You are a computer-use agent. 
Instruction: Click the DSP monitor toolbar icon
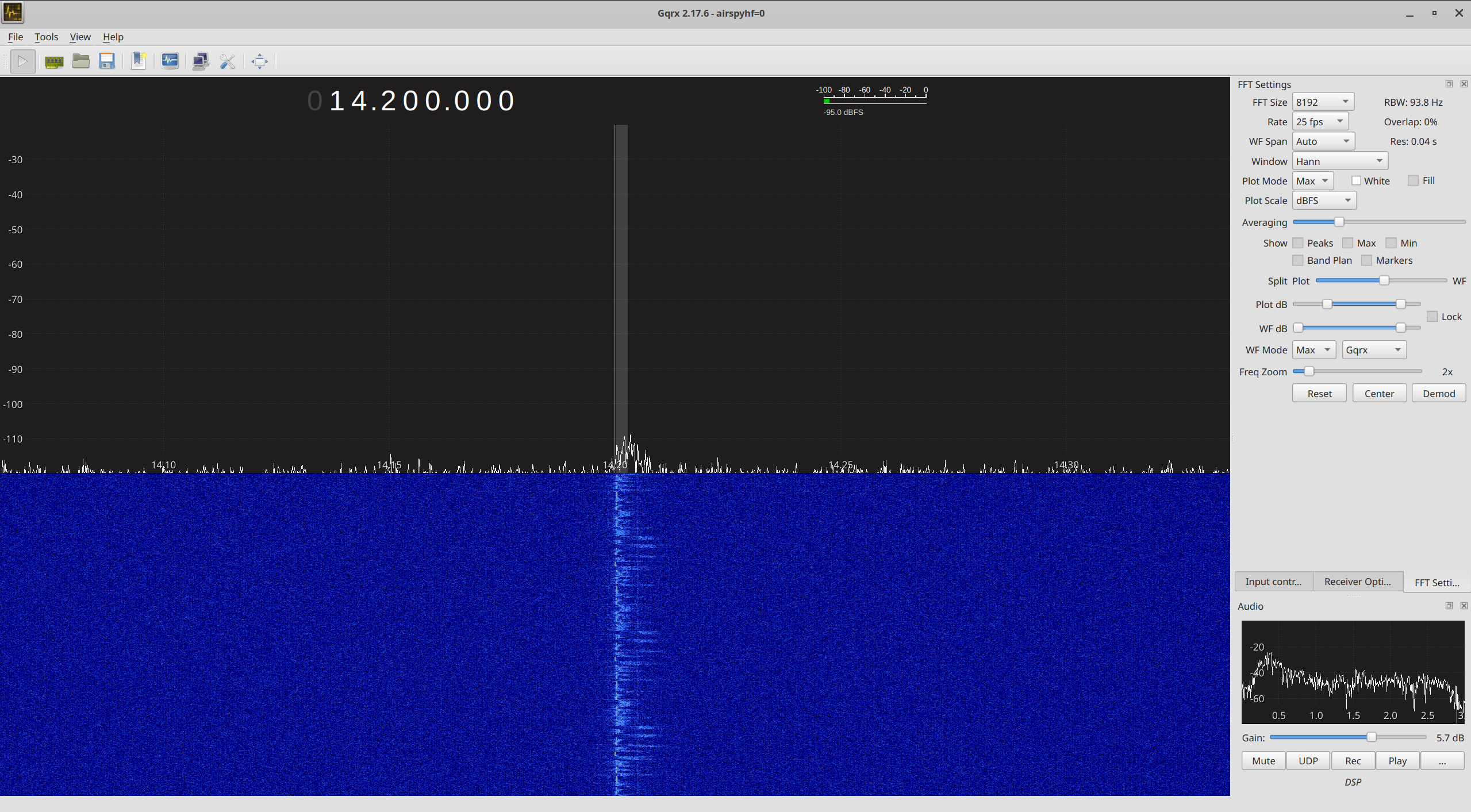pos(170,61)
